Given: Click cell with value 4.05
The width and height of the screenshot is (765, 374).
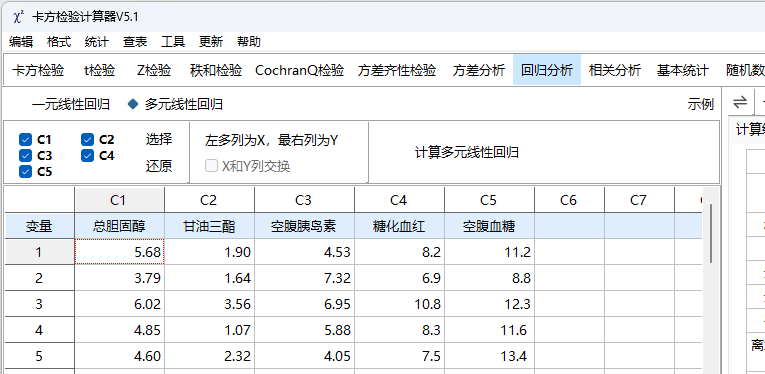Looking at the screenshot, I should pos(304,356).
